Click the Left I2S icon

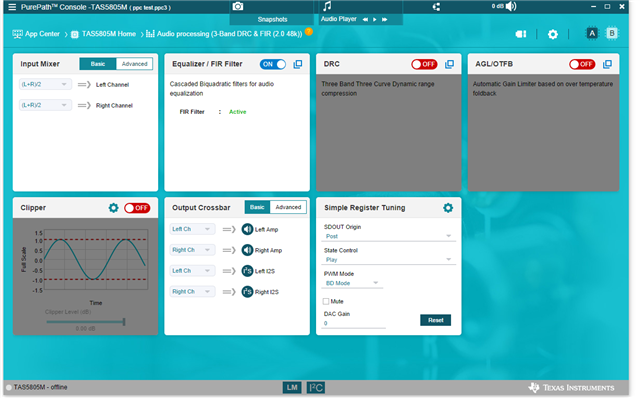[247, 271]
